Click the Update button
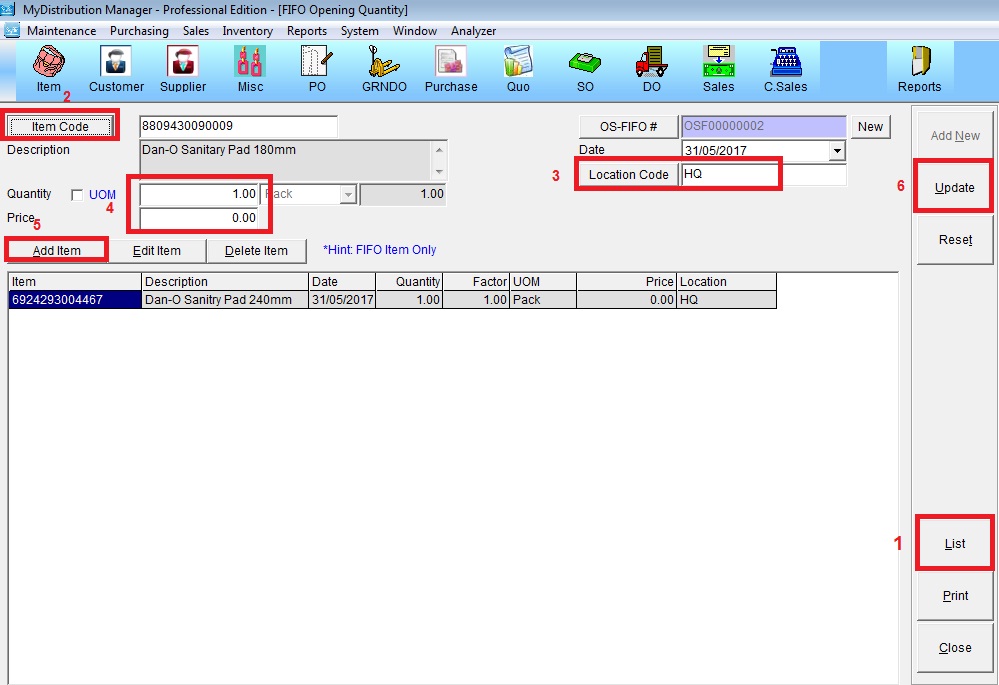The image size is (999, 685). [954, 187]
